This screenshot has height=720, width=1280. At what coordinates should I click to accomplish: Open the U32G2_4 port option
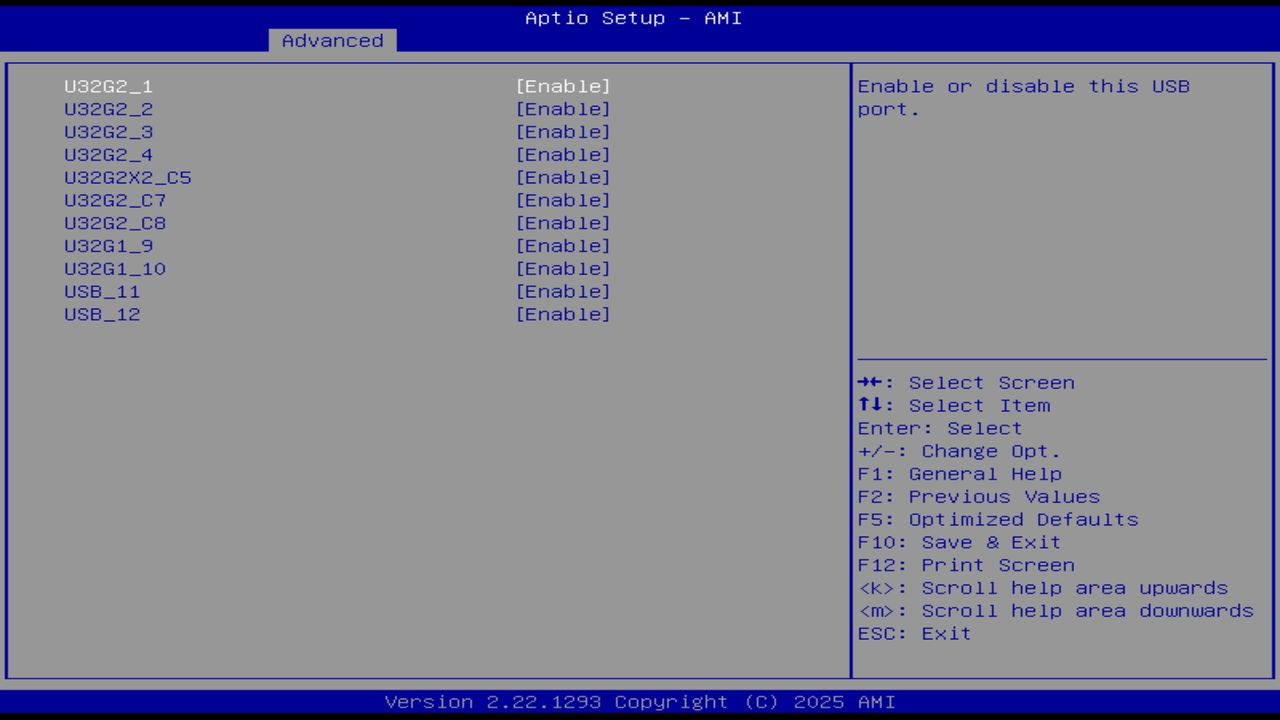point(563,154)
